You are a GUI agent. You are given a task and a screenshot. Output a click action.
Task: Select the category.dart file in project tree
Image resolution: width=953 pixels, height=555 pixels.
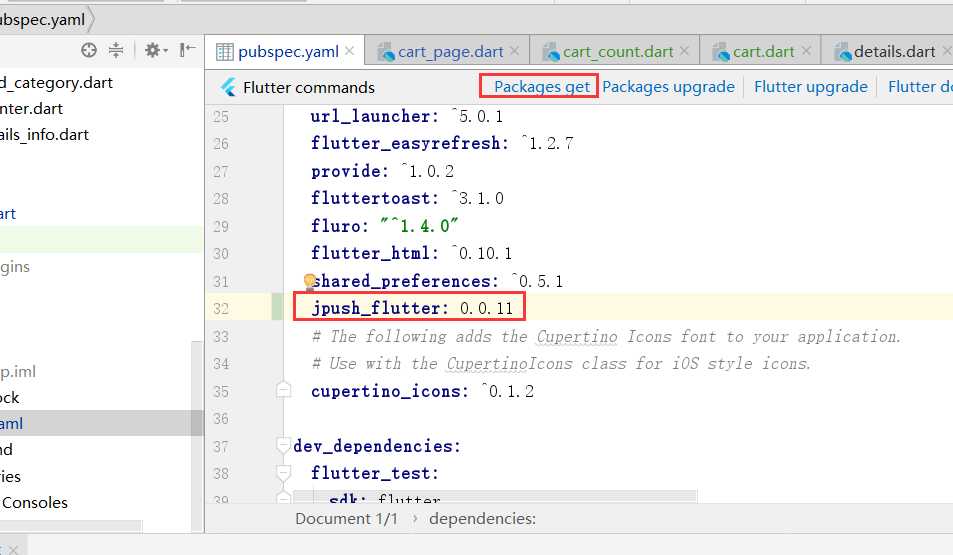[57, 83]
